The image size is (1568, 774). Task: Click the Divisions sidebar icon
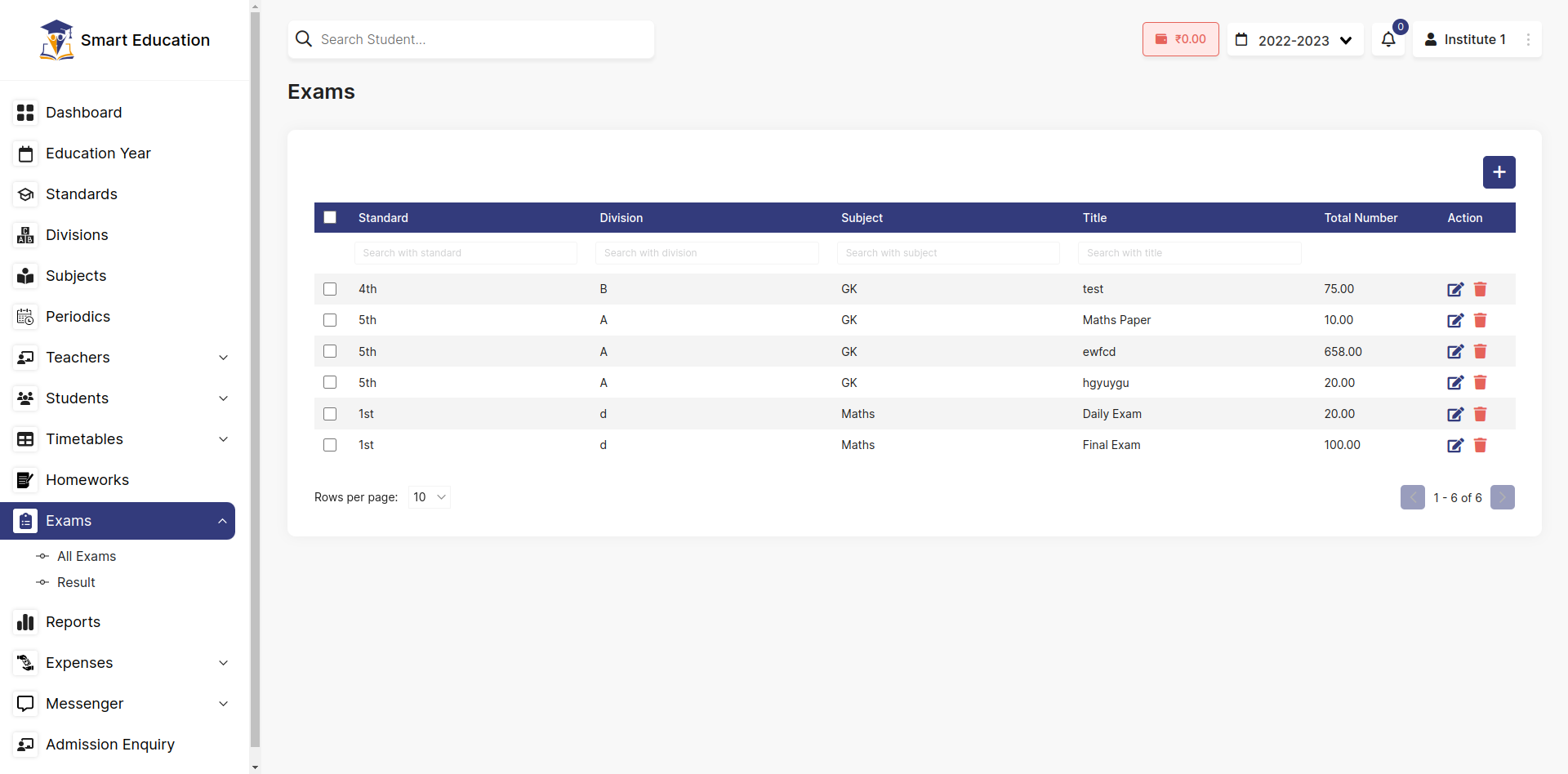point(26,235)
